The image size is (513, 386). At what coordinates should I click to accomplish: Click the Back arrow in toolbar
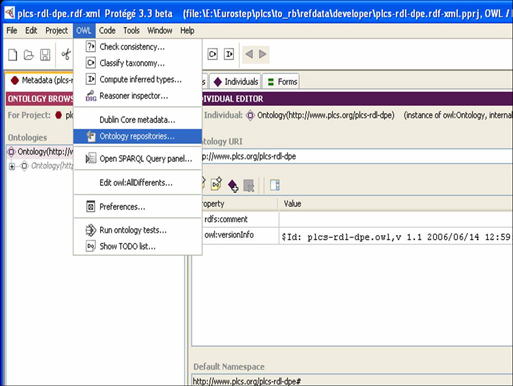[x=249, y=54]
